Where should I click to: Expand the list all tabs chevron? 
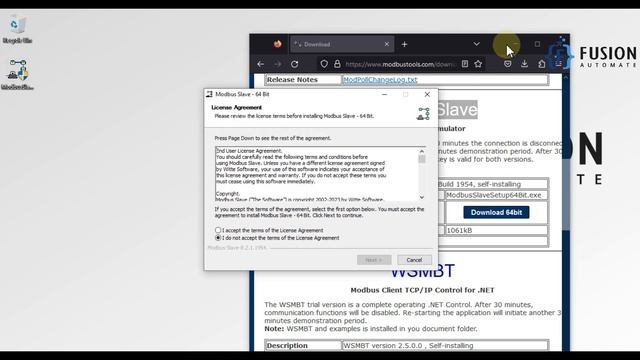point(476,44)
